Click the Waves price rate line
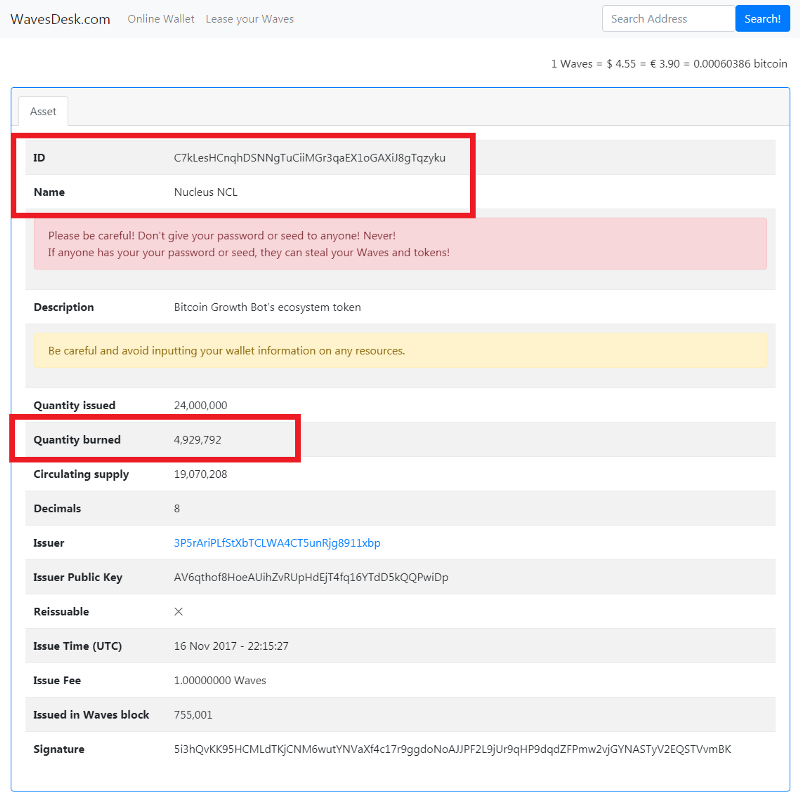The width and height of the screenshot is (800, 804). pos(669,64)
